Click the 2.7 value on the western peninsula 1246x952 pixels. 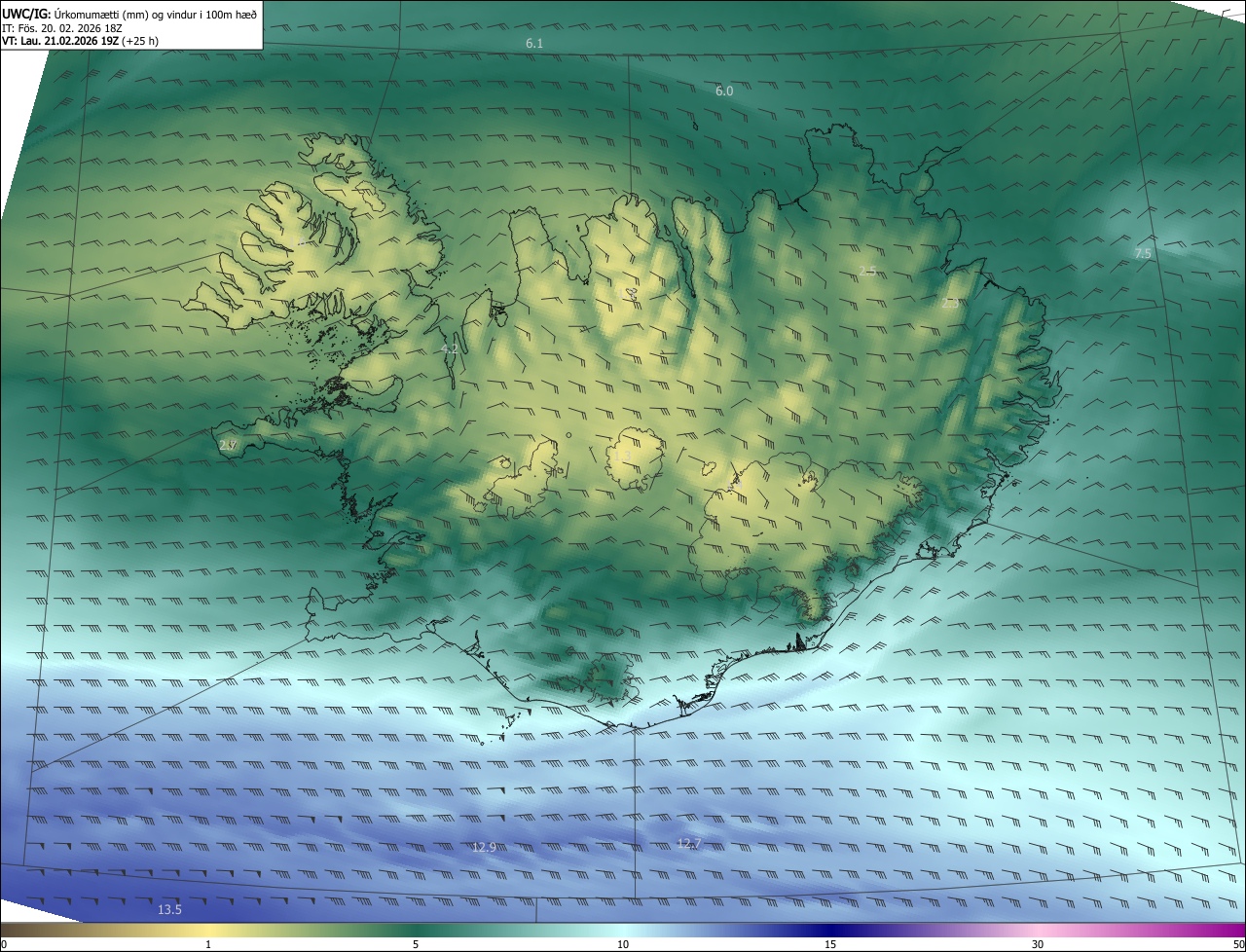pos(228,445)
